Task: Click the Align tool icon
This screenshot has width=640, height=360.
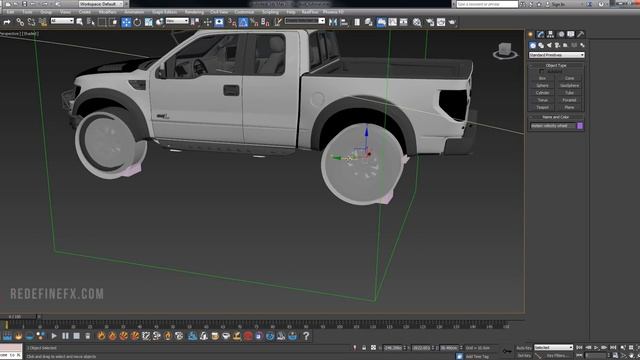Action: click(x=344, y=22)
